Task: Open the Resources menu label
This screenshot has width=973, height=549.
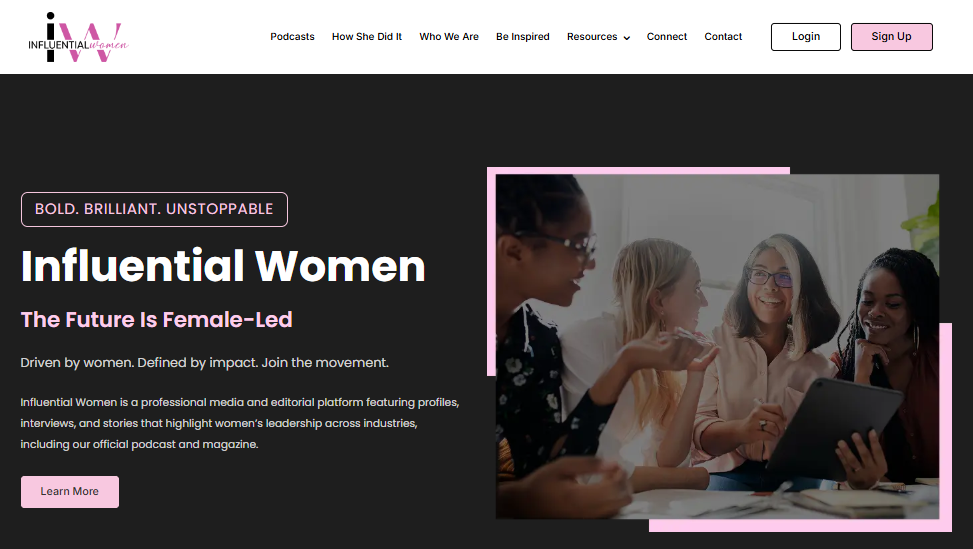Action: [x=592, y=37]
